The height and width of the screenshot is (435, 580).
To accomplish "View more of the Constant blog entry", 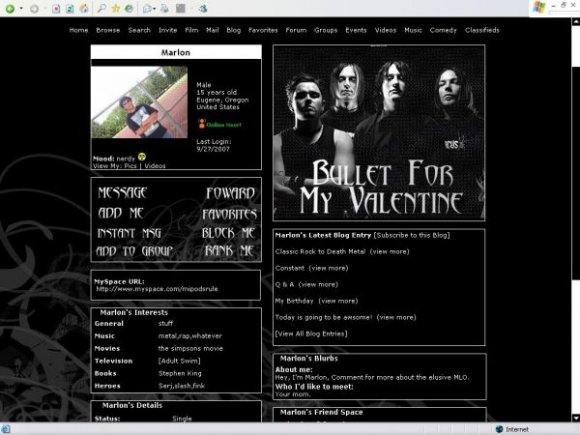I will pos(328,268).
